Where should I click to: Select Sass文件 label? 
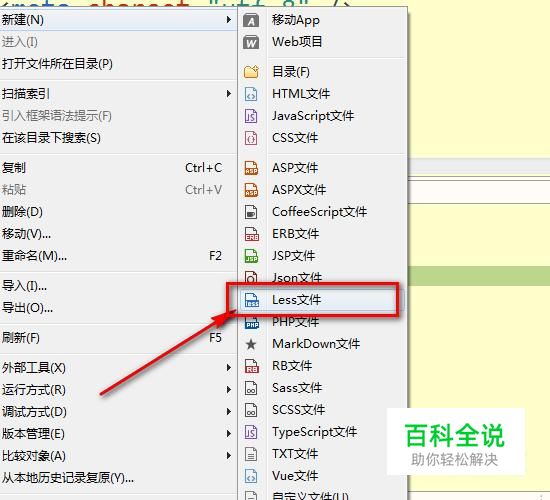point(297,388)
